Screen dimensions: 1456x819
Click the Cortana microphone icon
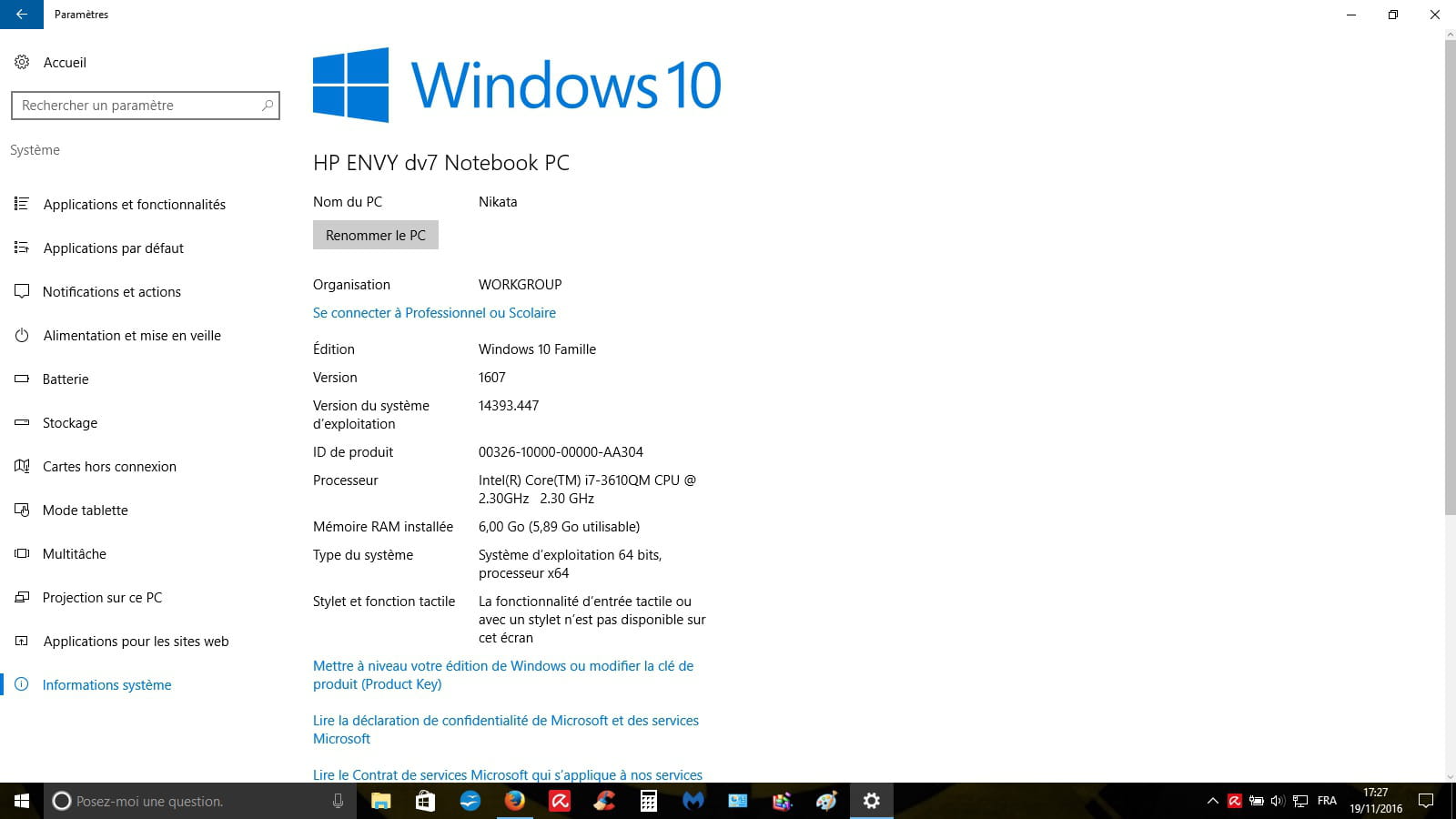[338, 801]
